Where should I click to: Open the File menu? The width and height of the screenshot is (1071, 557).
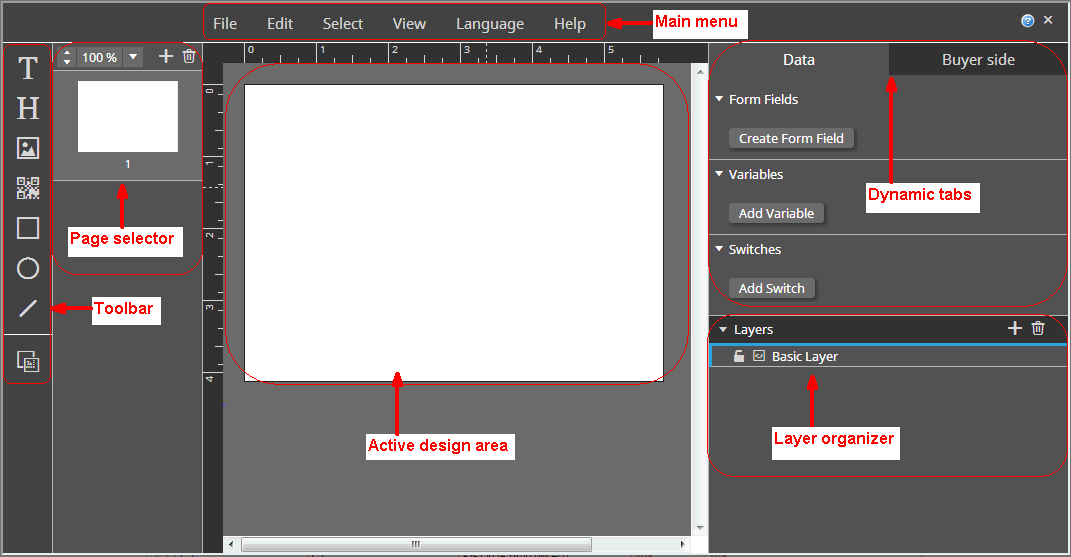(x=225, y=24)
